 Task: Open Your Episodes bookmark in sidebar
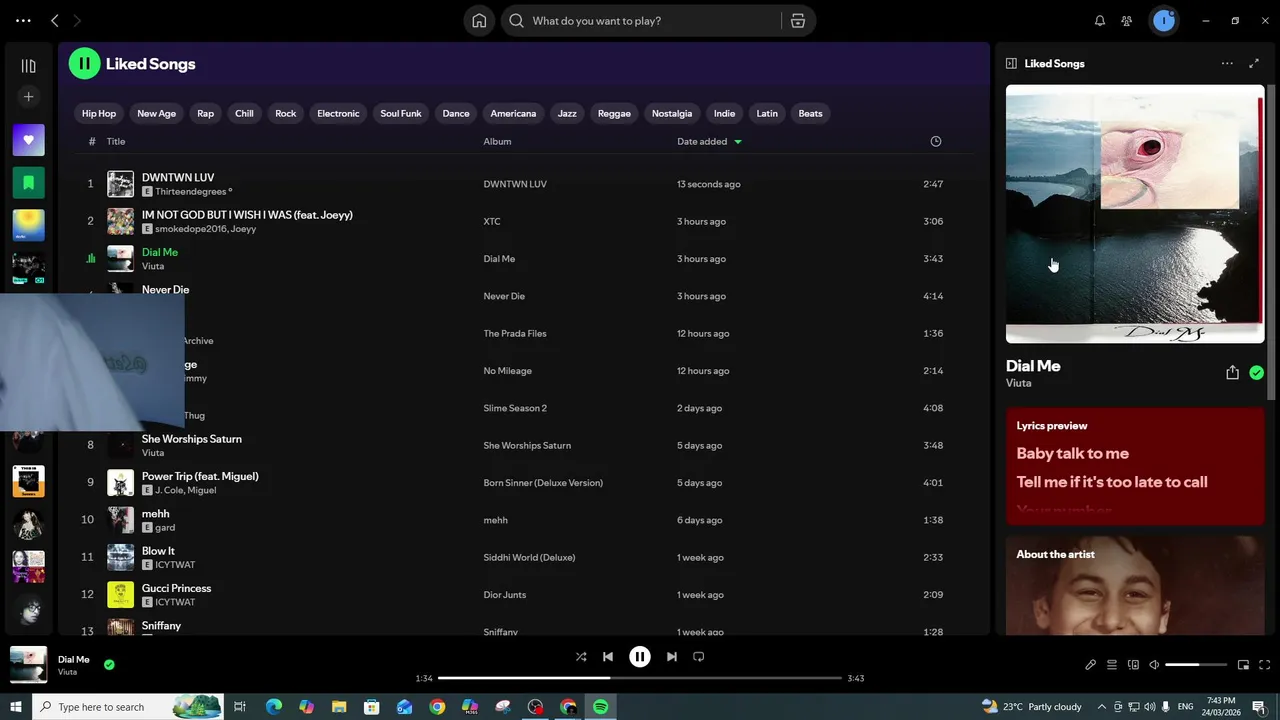tap(28, 183)
